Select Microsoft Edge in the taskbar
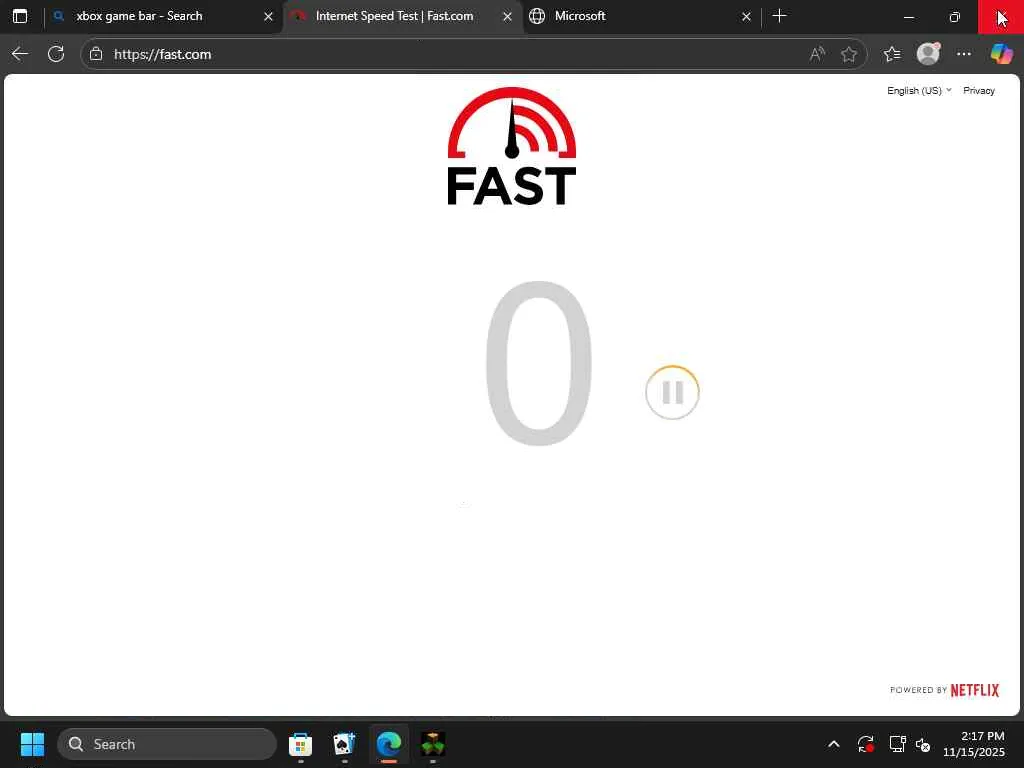This screenshot has width=1024, height=768. pyautogui.click(x=389, y=744)
